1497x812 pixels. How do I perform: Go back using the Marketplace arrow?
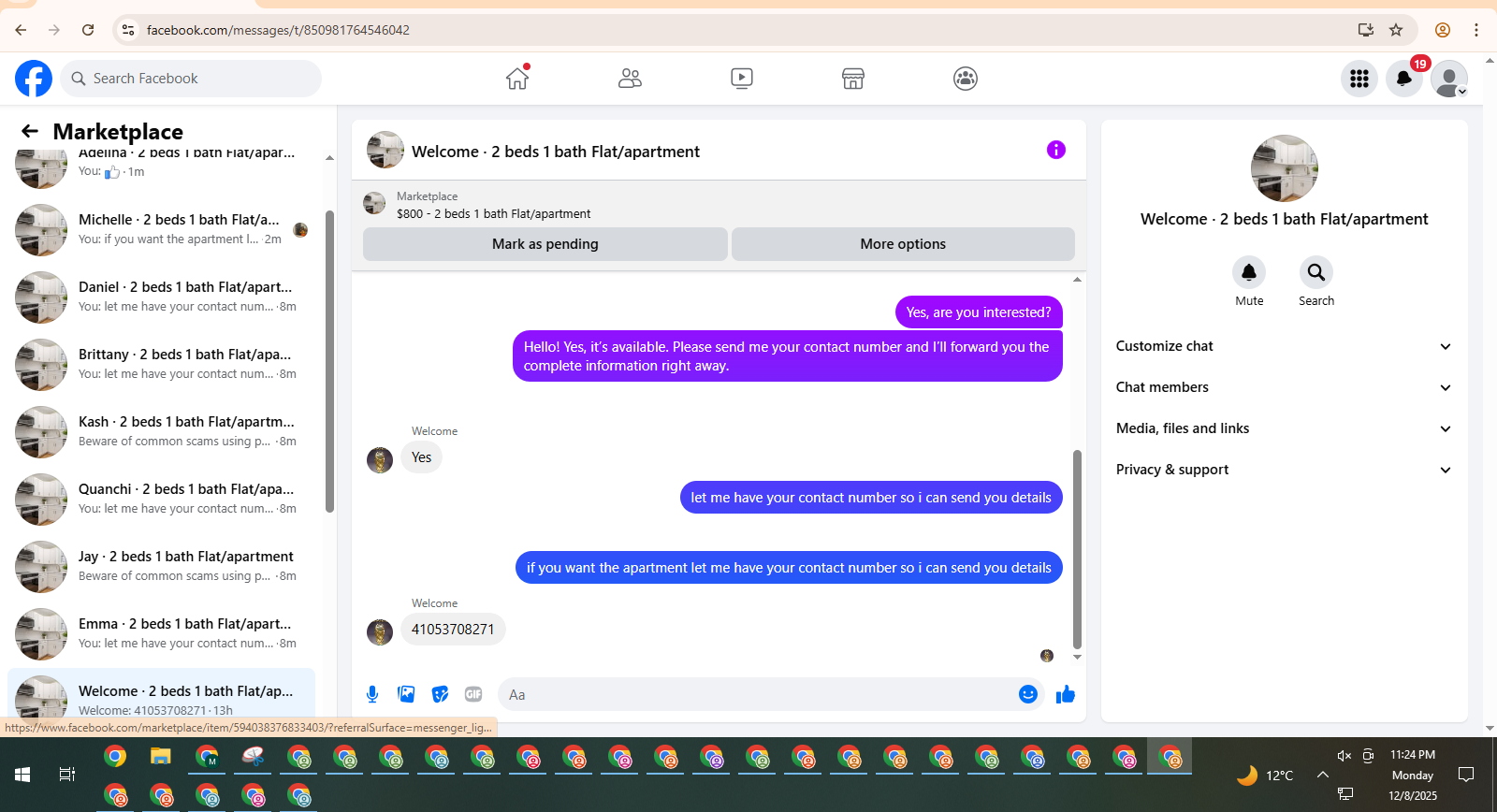click(30, 132)
